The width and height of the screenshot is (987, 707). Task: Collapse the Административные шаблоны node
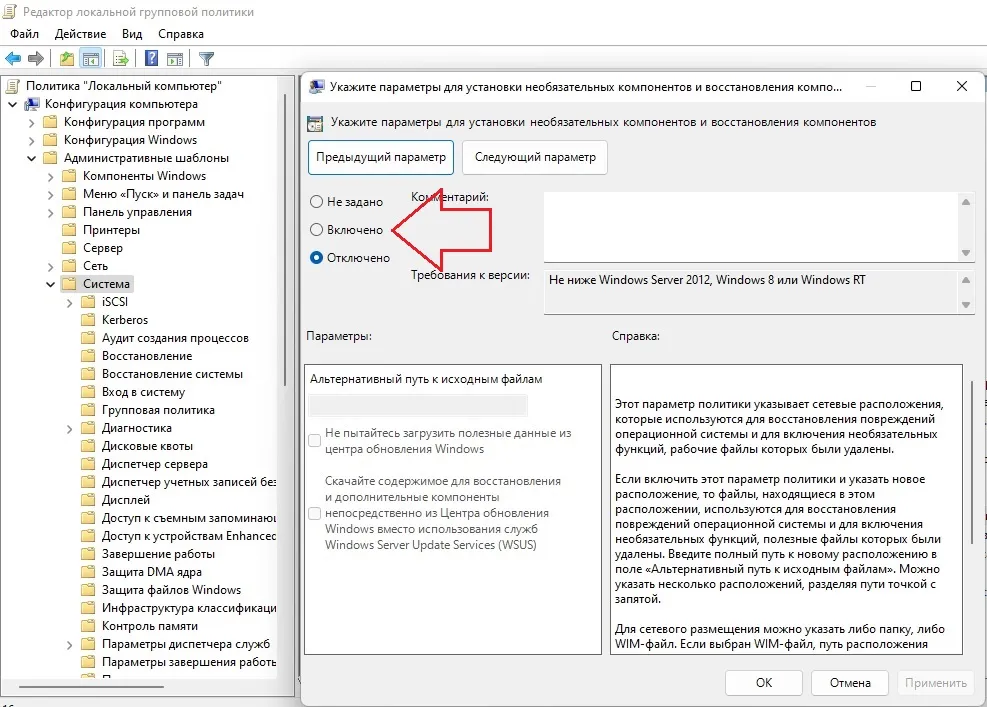[x=31, y=158]
